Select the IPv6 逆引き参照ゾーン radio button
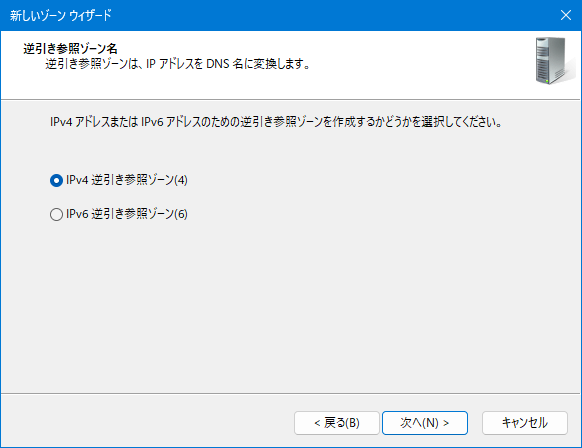The image size is (582, 448). coord(56,214)
